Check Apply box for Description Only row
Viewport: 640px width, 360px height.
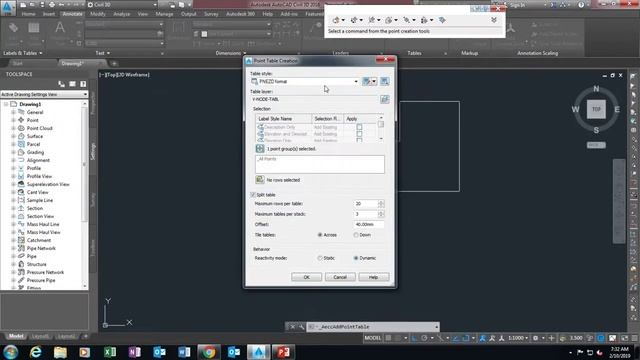[359, 127]
